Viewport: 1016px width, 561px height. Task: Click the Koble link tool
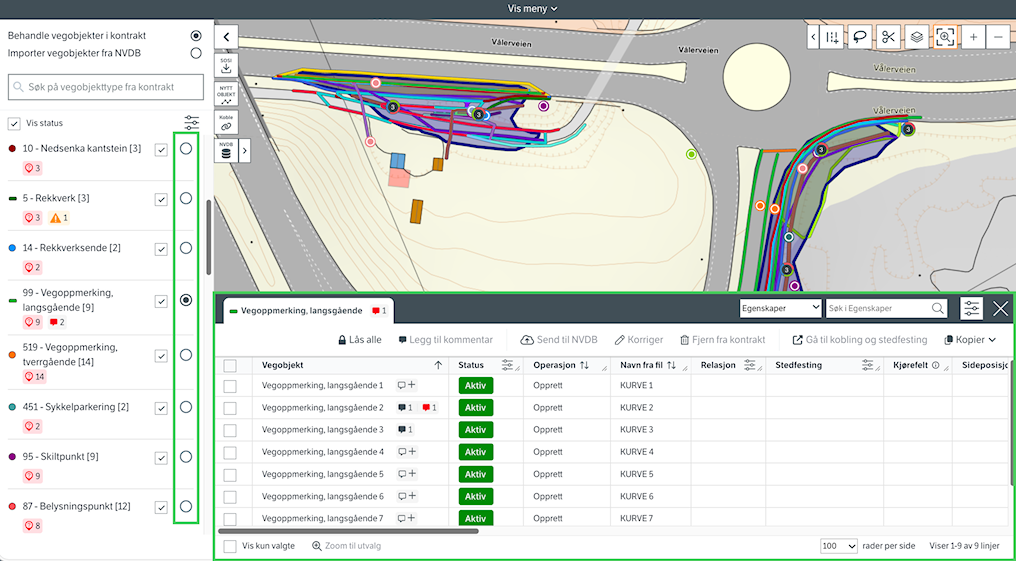tap(226, 123)
